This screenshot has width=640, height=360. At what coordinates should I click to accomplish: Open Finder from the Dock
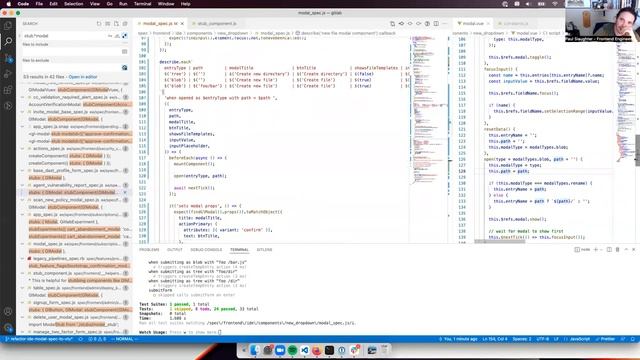coord(255,350)
